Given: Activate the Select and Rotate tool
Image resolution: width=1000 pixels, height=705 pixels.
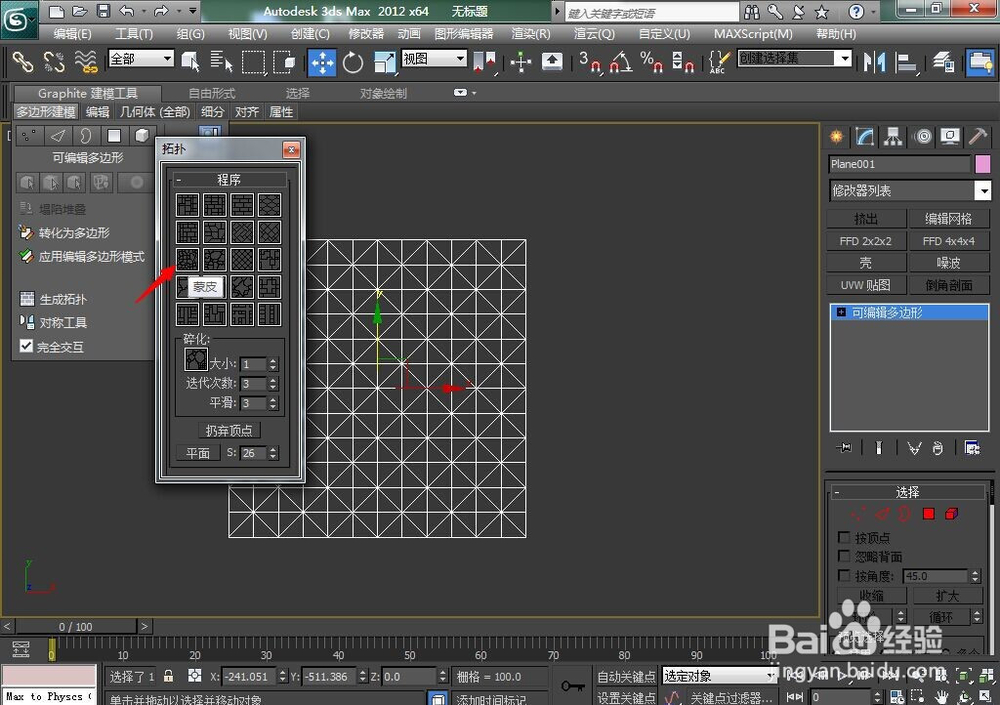Looking at the screenshot, I should 353,63.
